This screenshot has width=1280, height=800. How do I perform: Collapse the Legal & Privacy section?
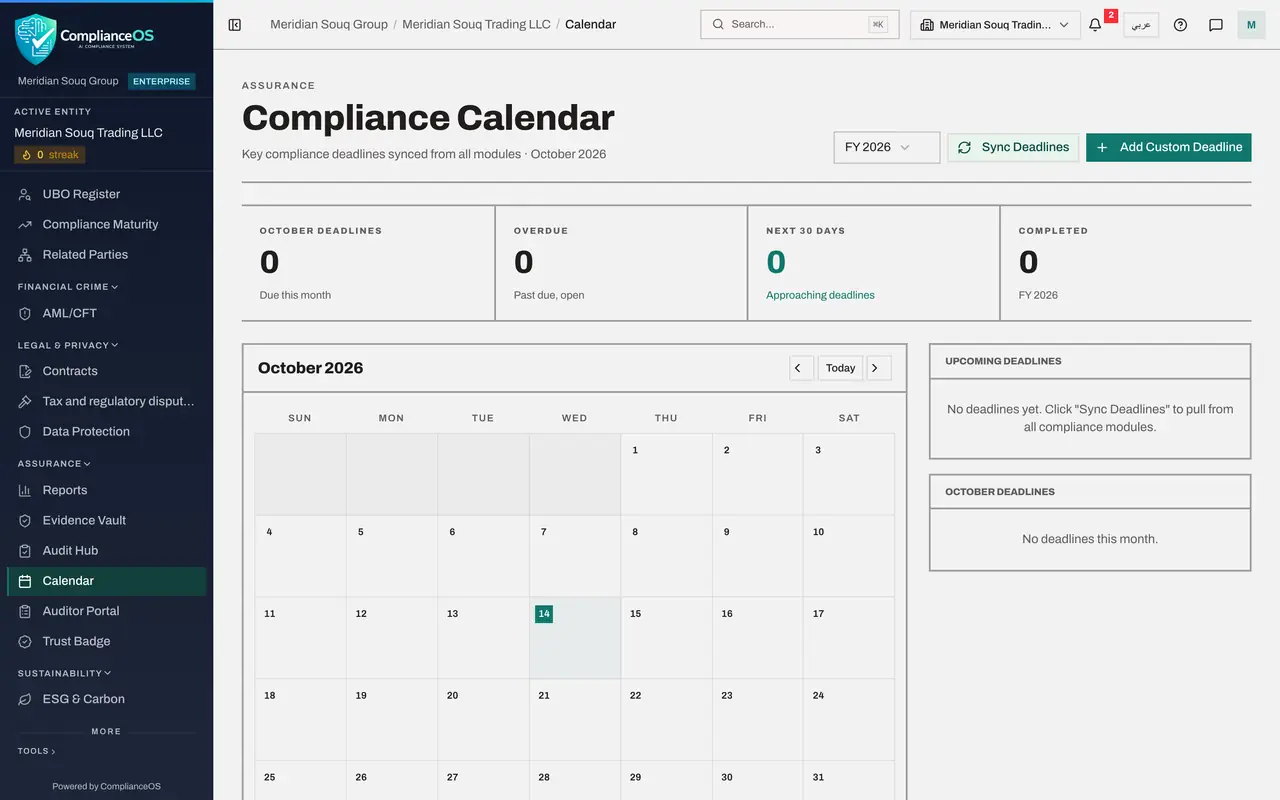pyautogui.click(x=68, y=345)
